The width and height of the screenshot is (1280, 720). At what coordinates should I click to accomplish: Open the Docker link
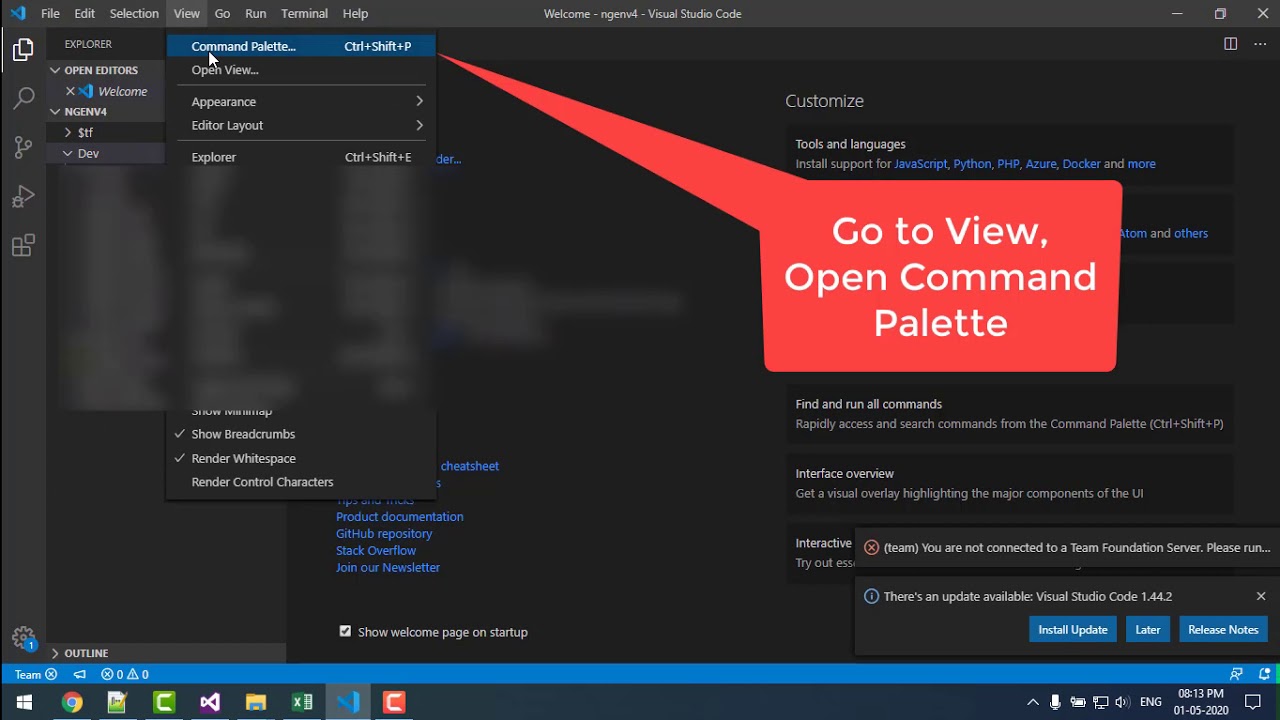[x=1081, y=164]
